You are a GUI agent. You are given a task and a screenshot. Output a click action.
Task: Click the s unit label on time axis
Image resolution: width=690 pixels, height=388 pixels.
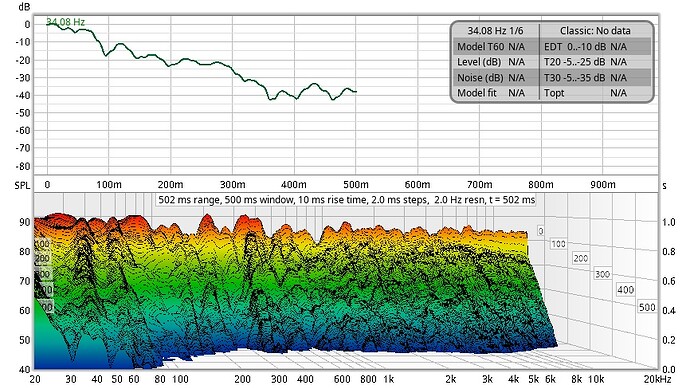click(x=664, y=186)
